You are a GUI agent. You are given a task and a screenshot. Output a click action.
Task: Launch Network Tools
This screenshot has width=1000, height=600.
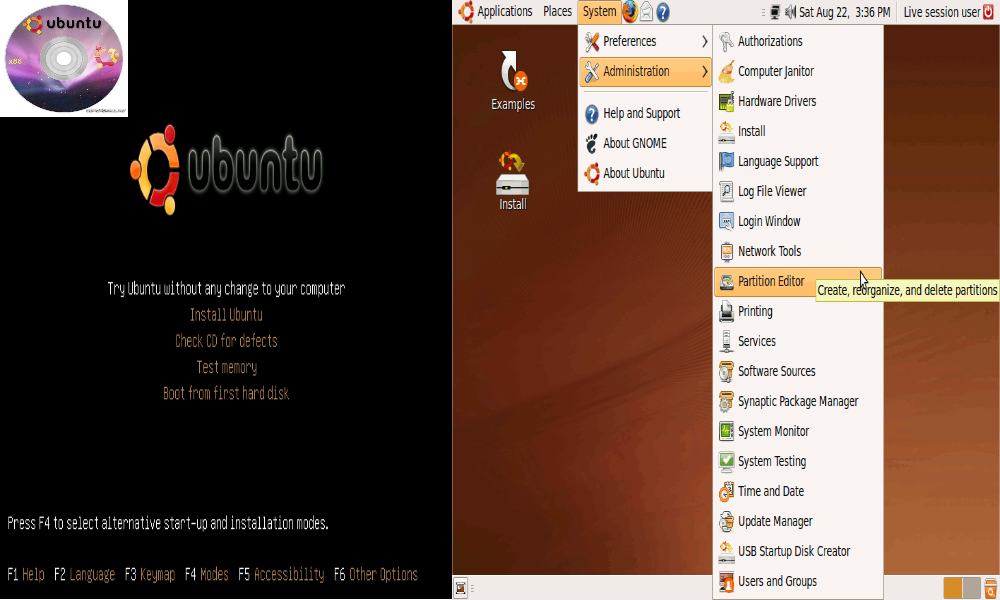(798, 251)
